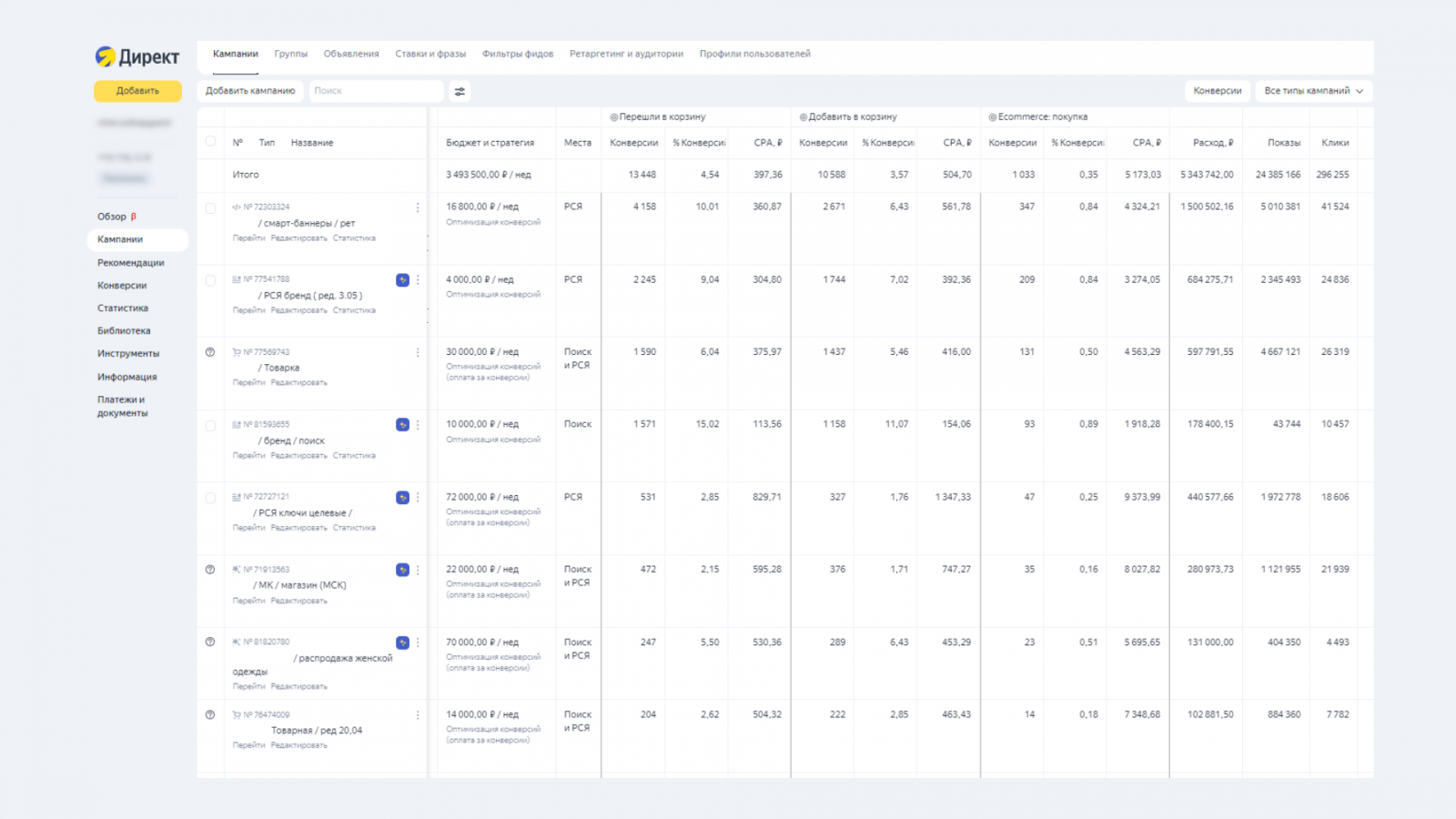Click blue badge icon on РСЯ бренд campaign
The width and height of the screenshot is (1456, 819).
(402, 280)
